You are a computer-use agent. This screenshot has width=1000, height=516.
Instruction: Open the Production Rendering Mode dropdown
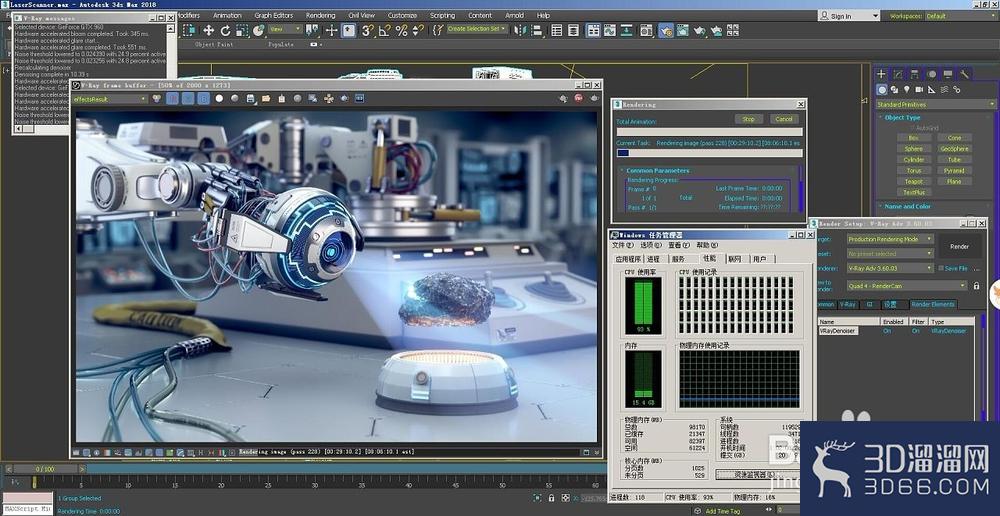[x=890, y=239]
